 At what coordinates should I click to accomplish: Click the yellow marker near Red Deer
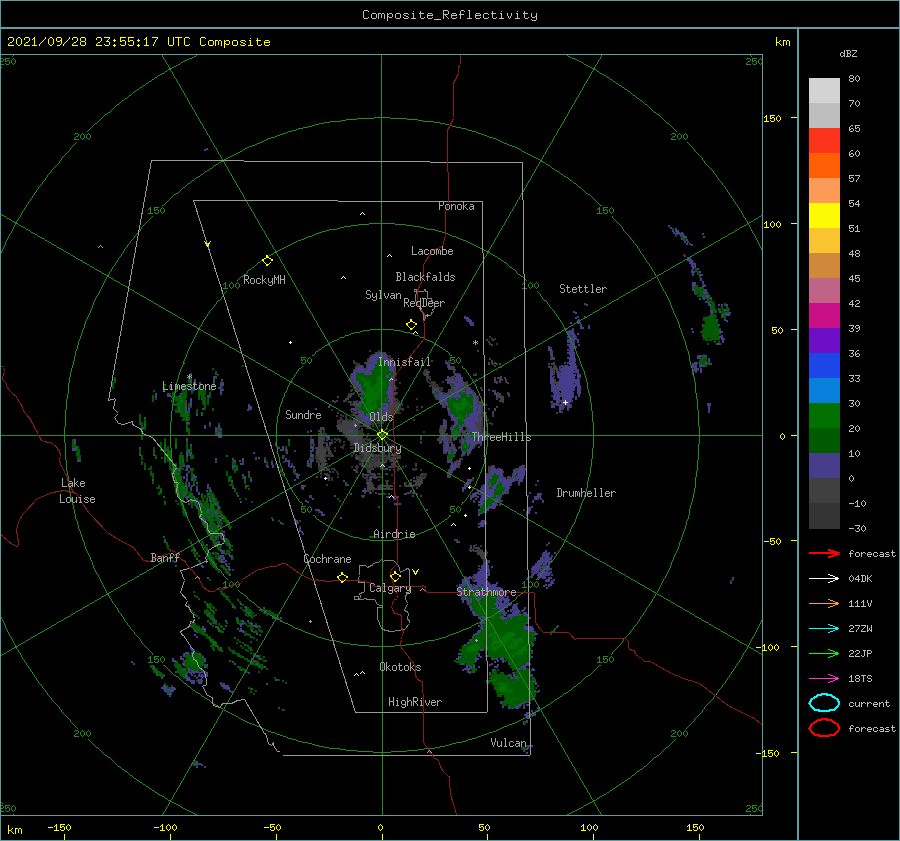click(412, 325)
